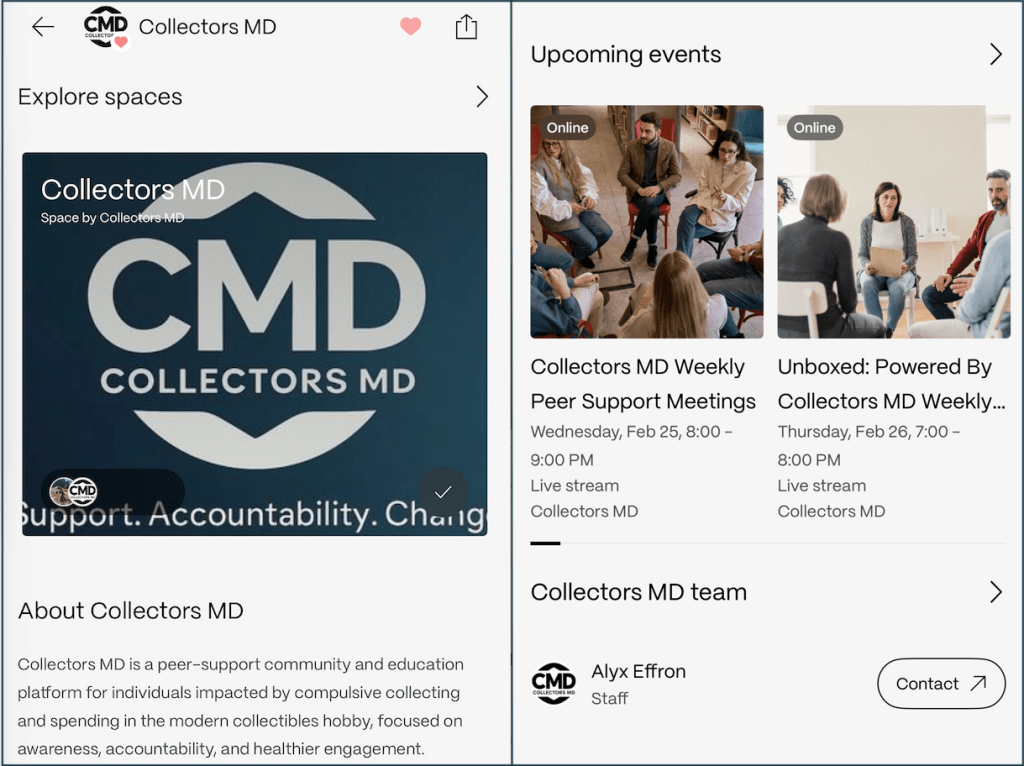Click the Collectors MD logo in header
This screenshot has height=766, width=1024.
(106, 27)
